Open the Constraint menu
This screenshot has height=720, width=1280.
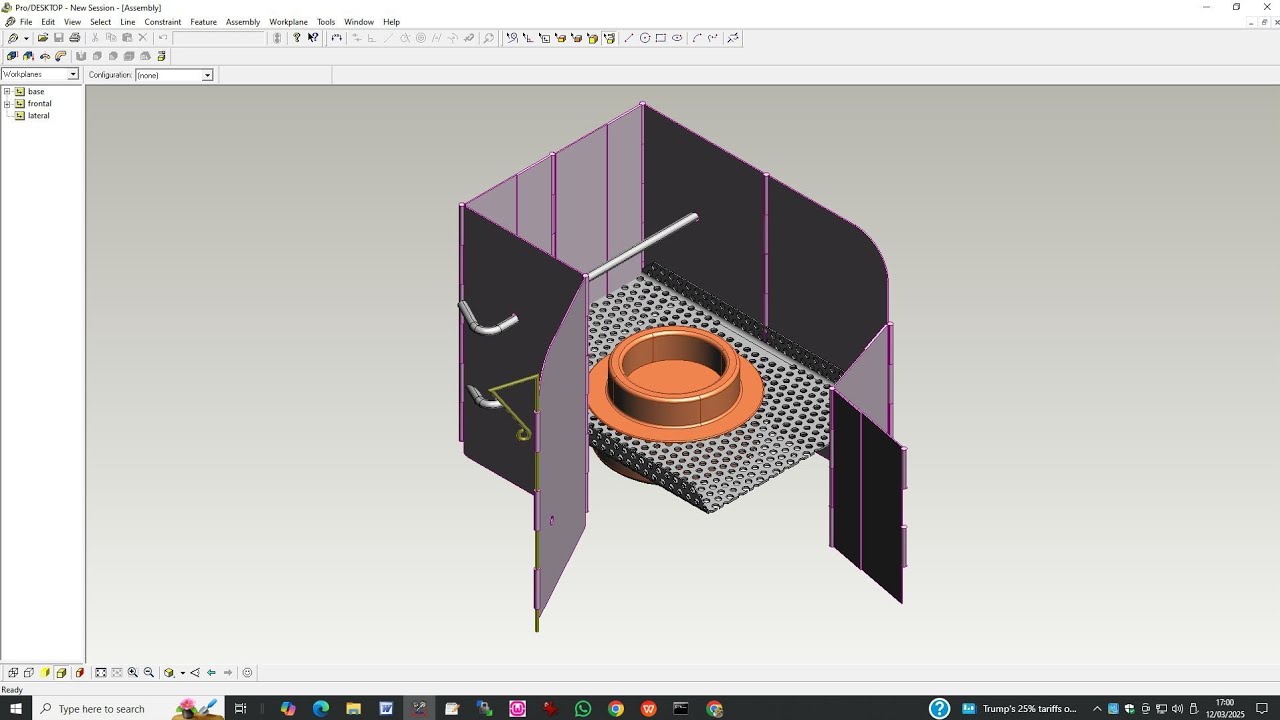(163, 22)
